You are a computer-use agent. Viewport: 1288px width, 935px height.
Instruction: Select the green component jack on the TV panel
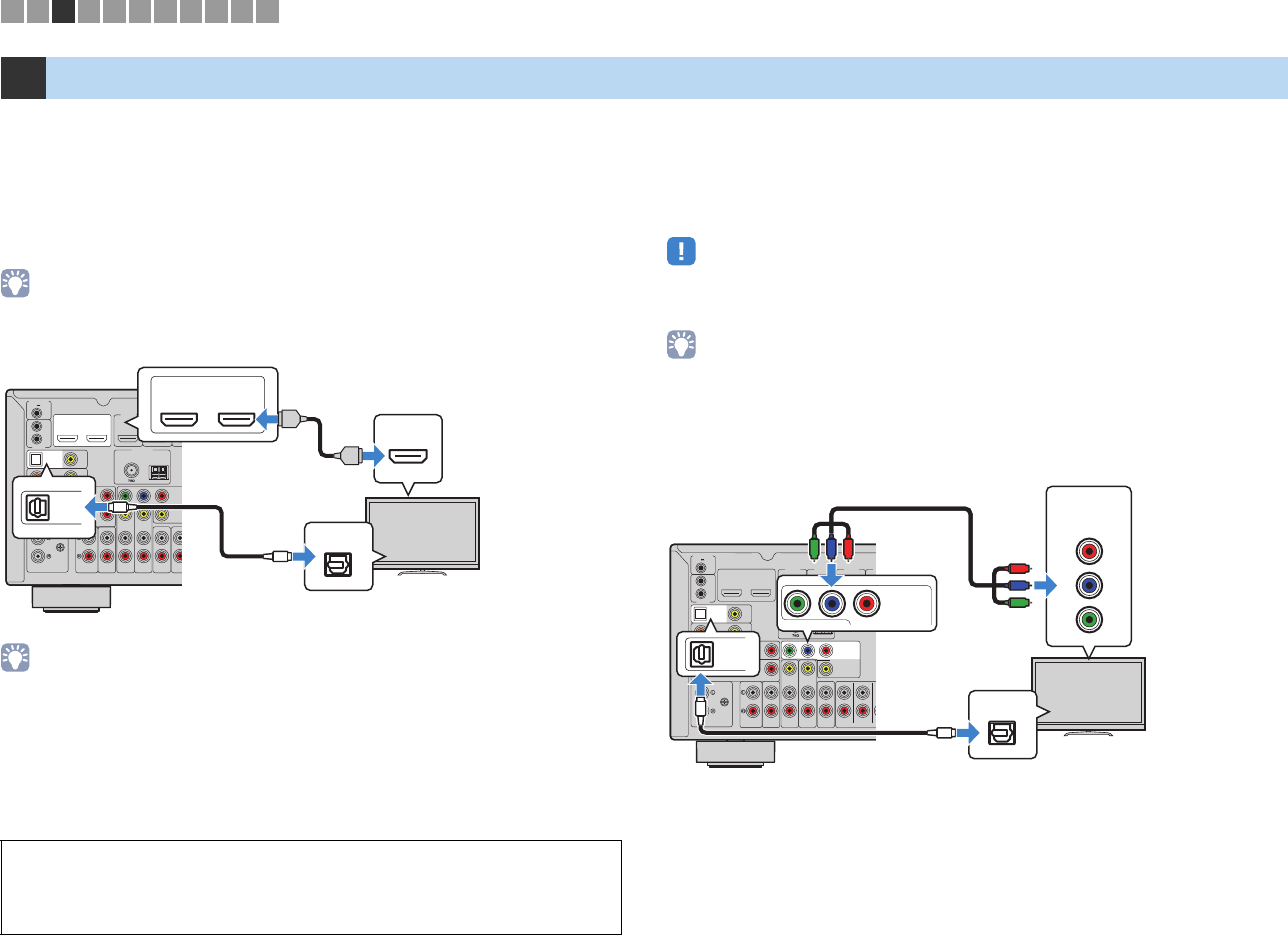point(1090,619)
